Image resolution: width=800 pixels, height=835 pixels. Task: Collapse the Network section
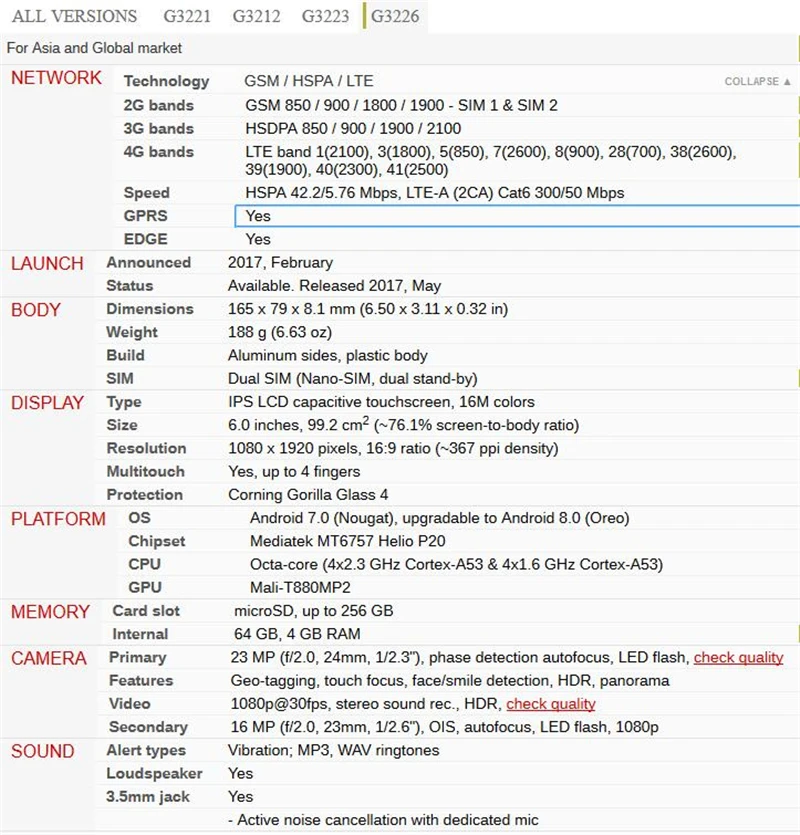(757, 81)
